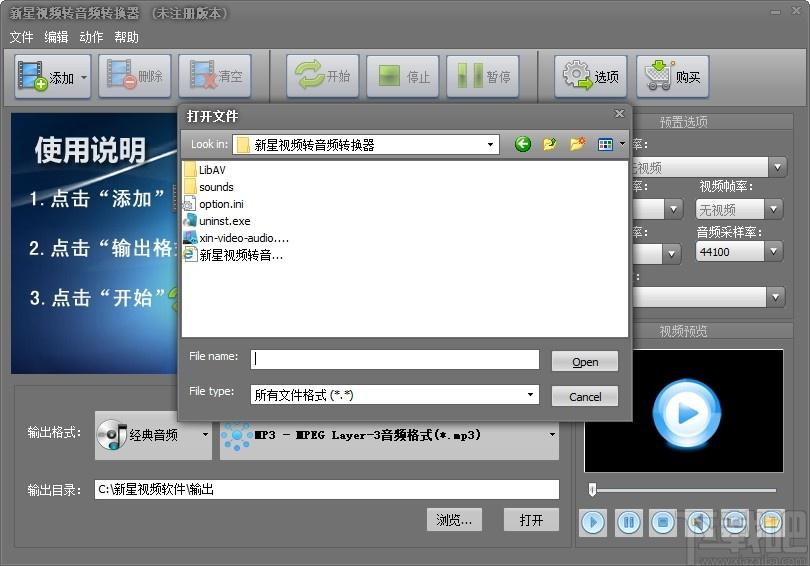
Task: Click the 输出目录 path field
Action: click(326, 489)
